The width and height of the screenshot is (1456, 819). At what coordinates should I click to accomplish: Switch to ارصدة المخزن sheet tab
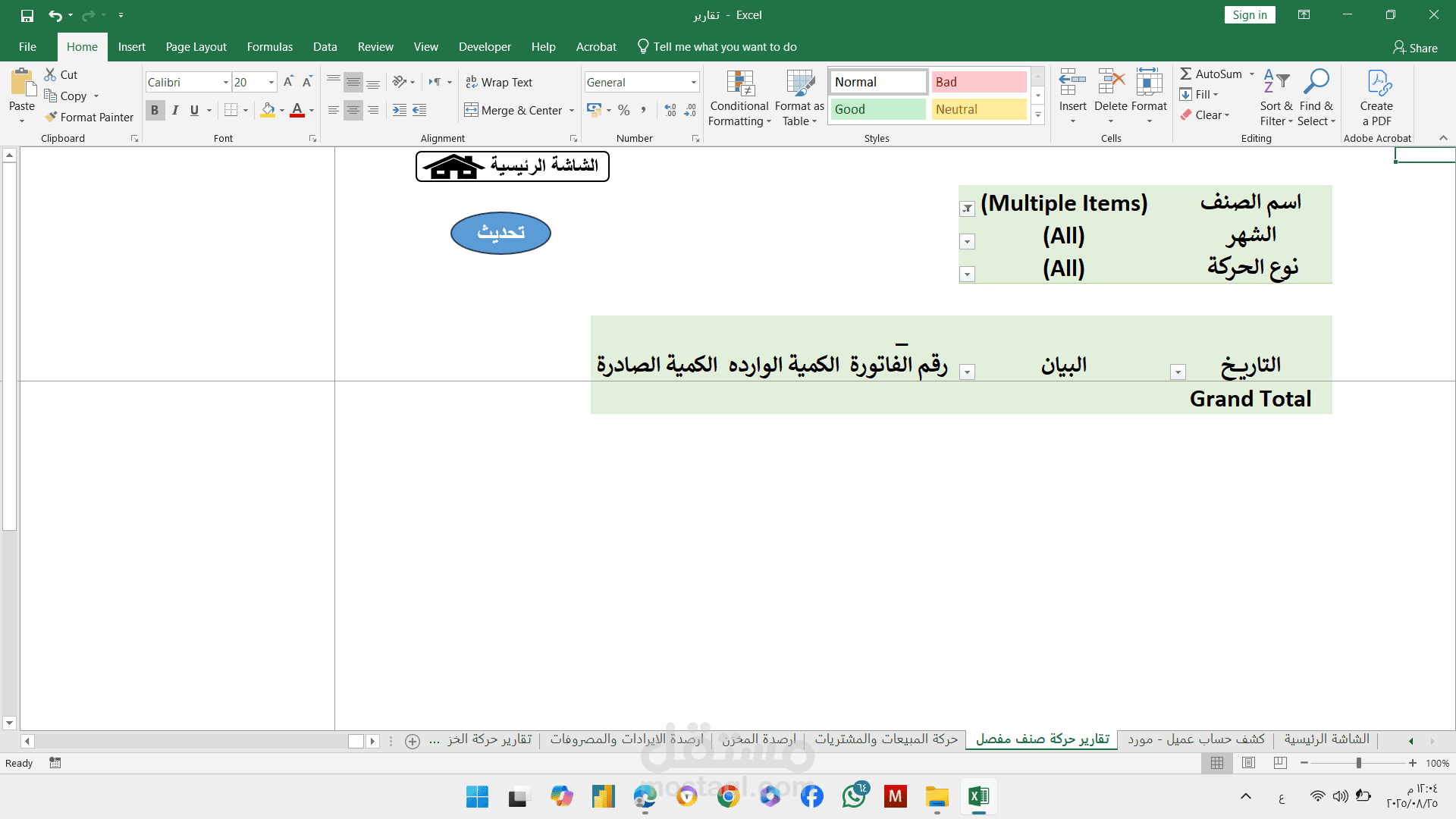(x=758, y=739)
